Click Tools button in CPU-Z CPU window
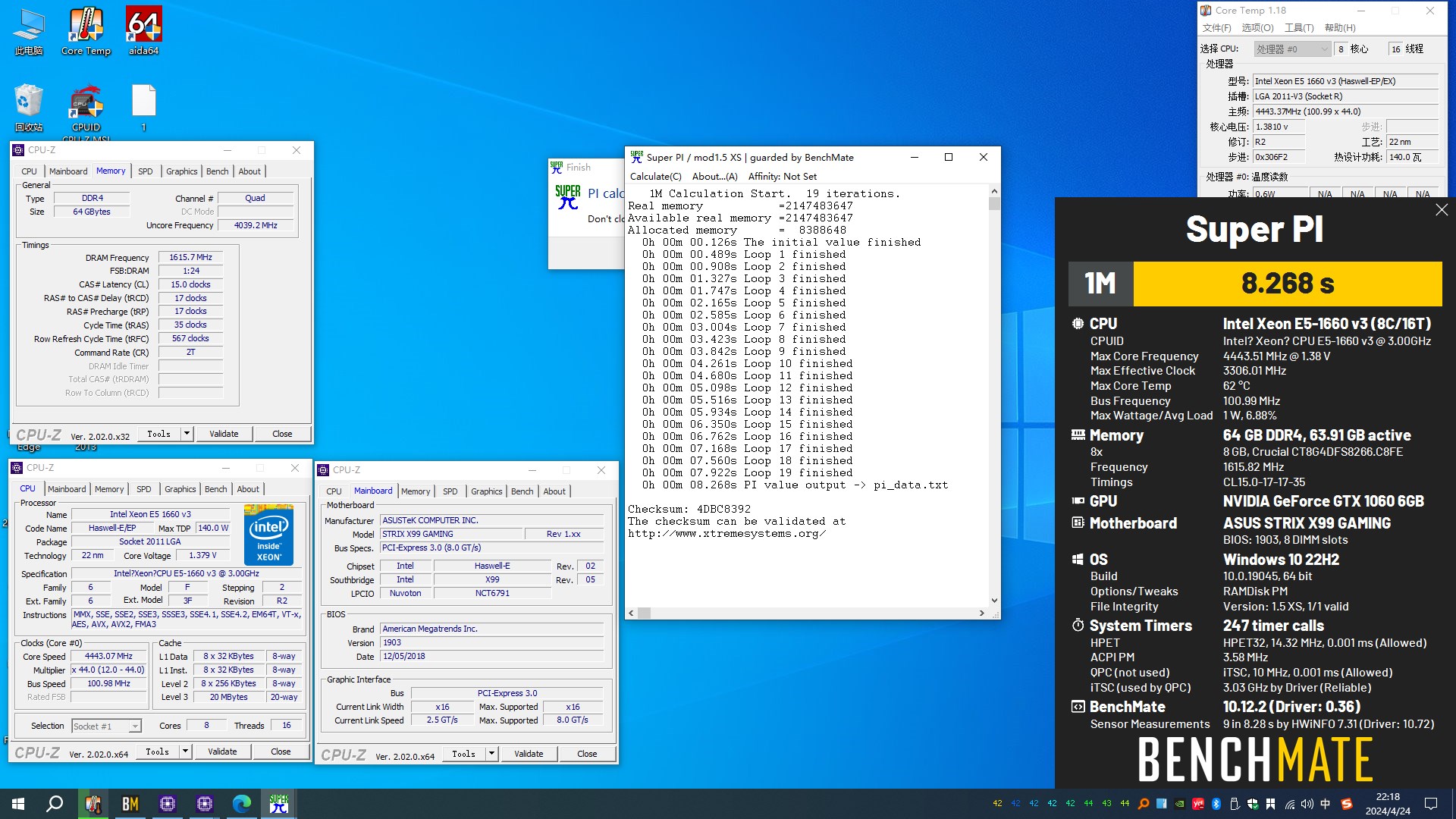This screenshot has width=1456, height=819. pos(158,752)
